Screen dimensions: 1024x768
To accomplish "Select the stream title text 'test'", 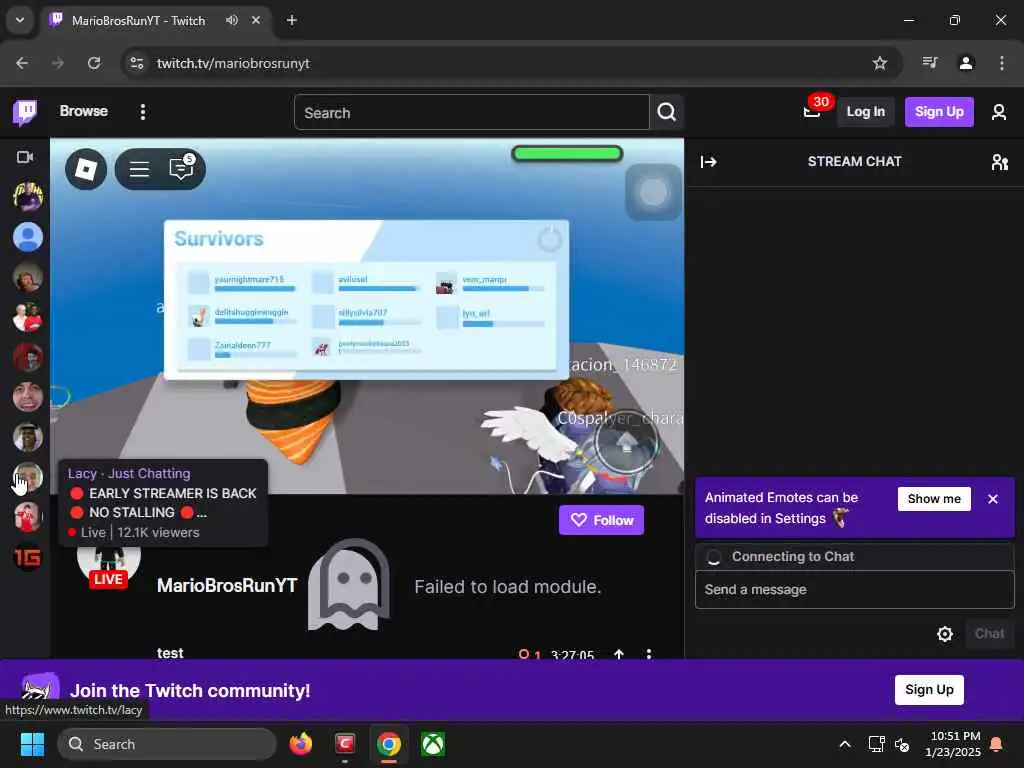I will 170,652.
